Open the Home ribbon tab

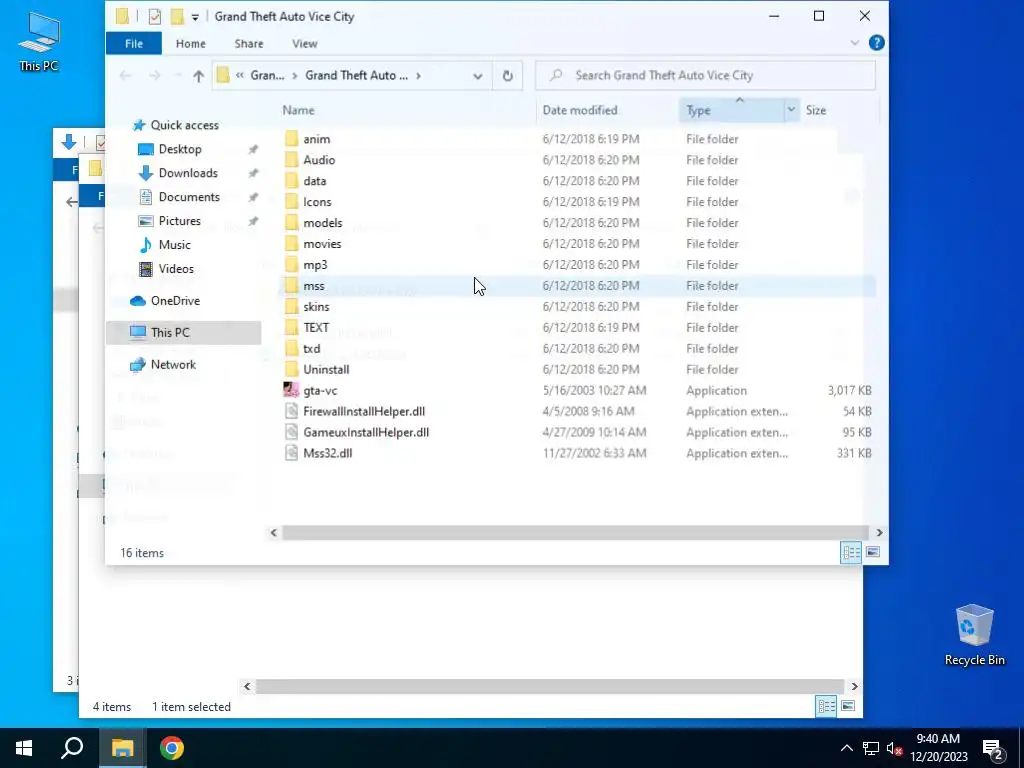(191, 44)
